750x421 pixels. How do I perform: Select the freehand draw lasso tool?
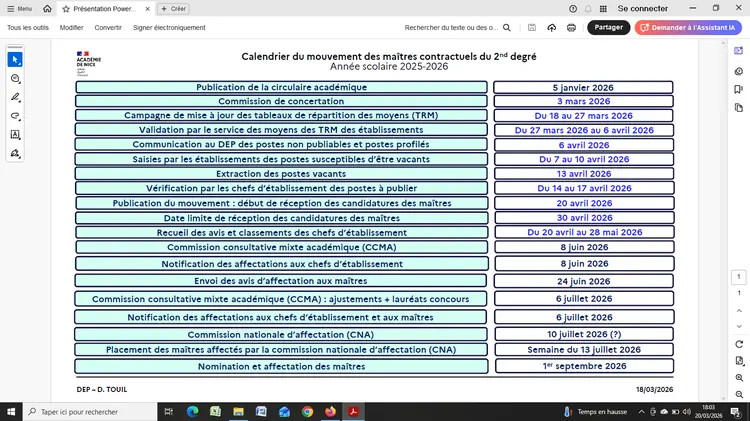[15, 116]
